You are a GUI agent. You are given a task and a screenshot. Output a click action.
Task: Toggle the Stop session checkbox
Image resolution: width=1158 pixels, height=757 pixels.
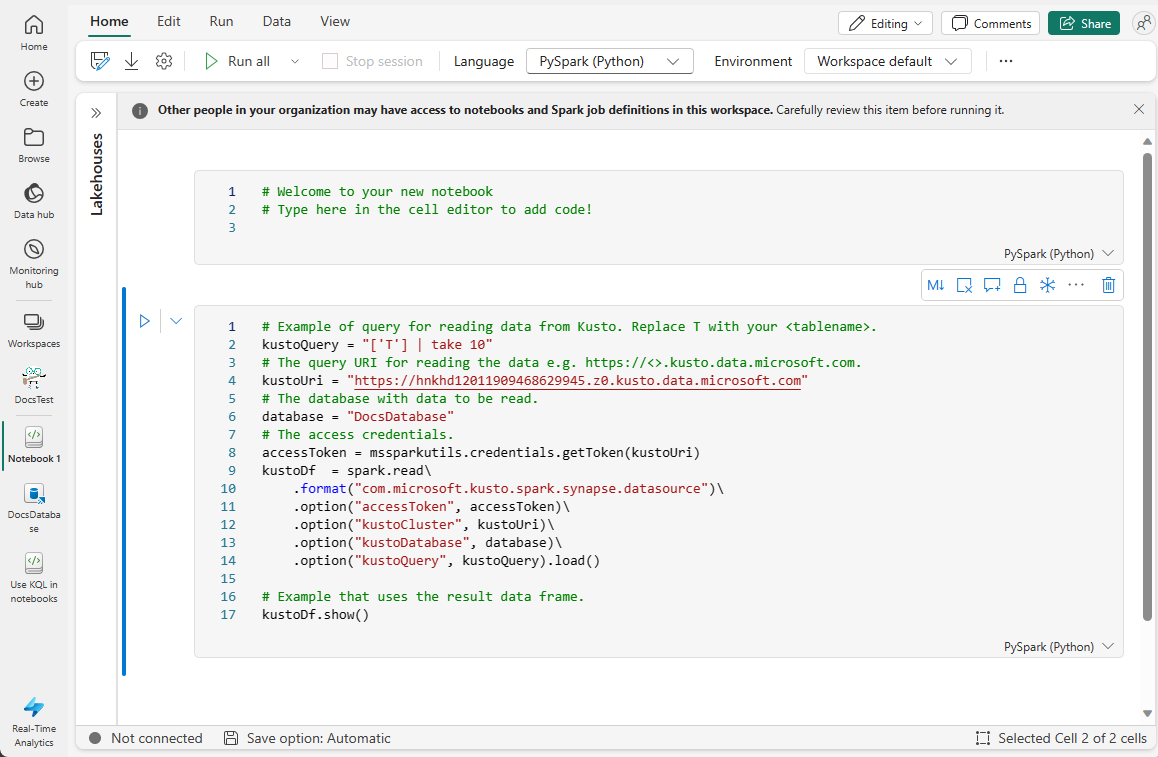(x=330, y=61)
